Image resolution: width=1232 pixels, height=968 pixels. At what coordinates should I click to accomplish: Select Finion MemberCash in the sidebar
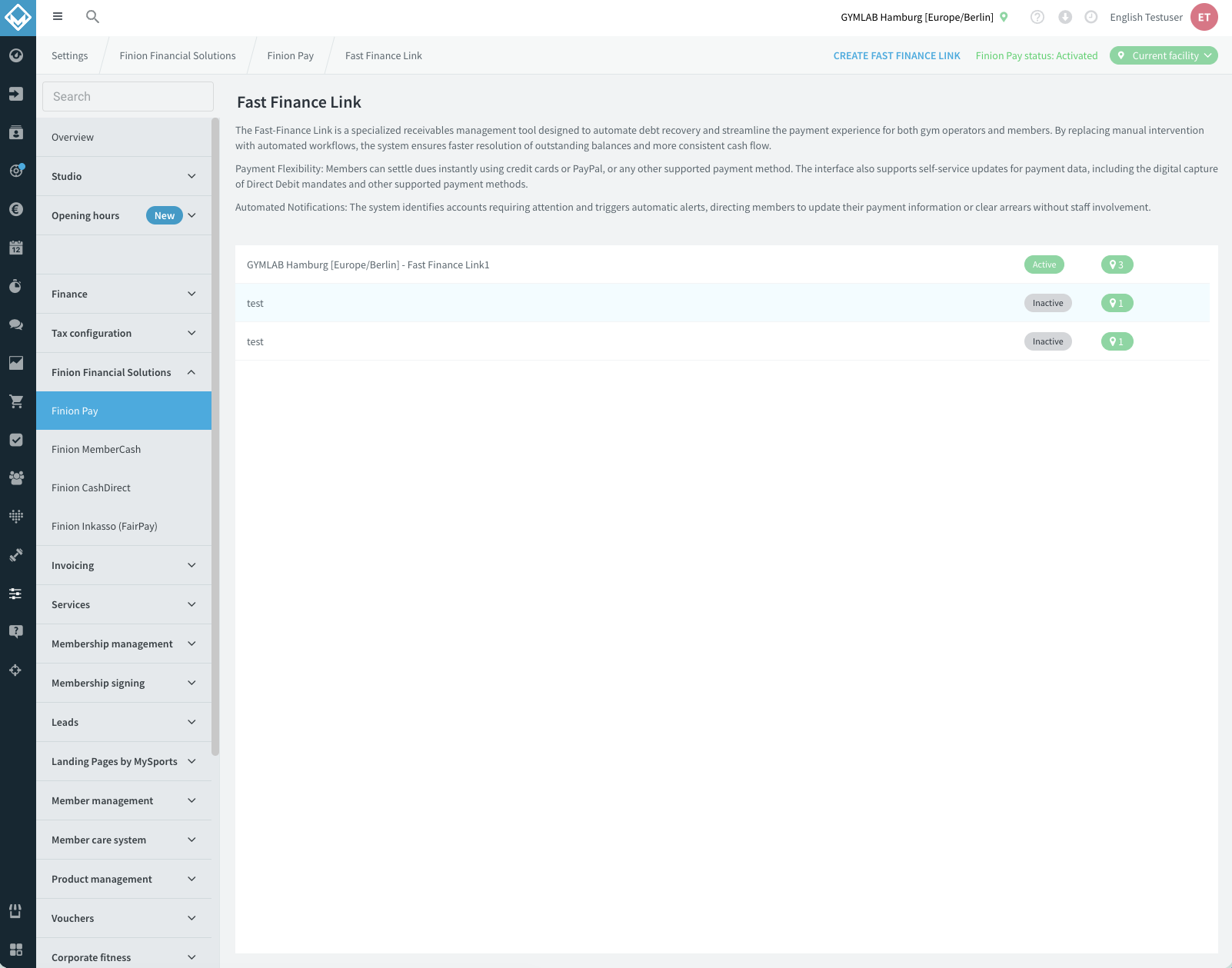click(124, 449)
